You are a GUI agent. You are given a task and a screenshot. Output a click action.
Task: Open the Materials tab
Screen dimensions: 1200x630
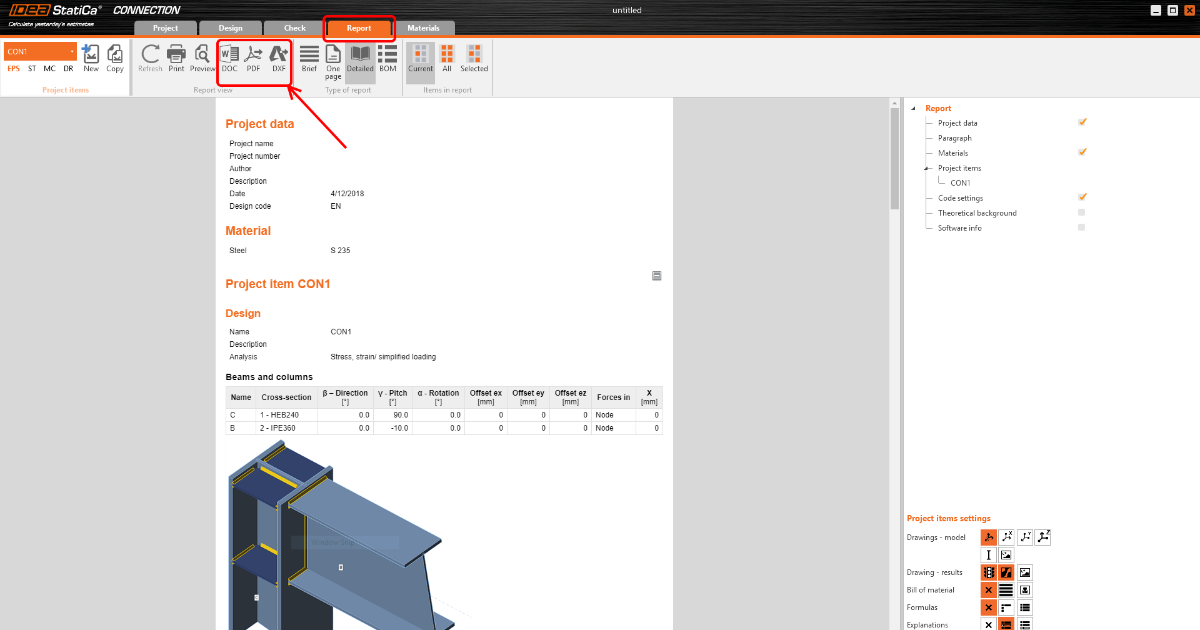[x=423, y=28]
